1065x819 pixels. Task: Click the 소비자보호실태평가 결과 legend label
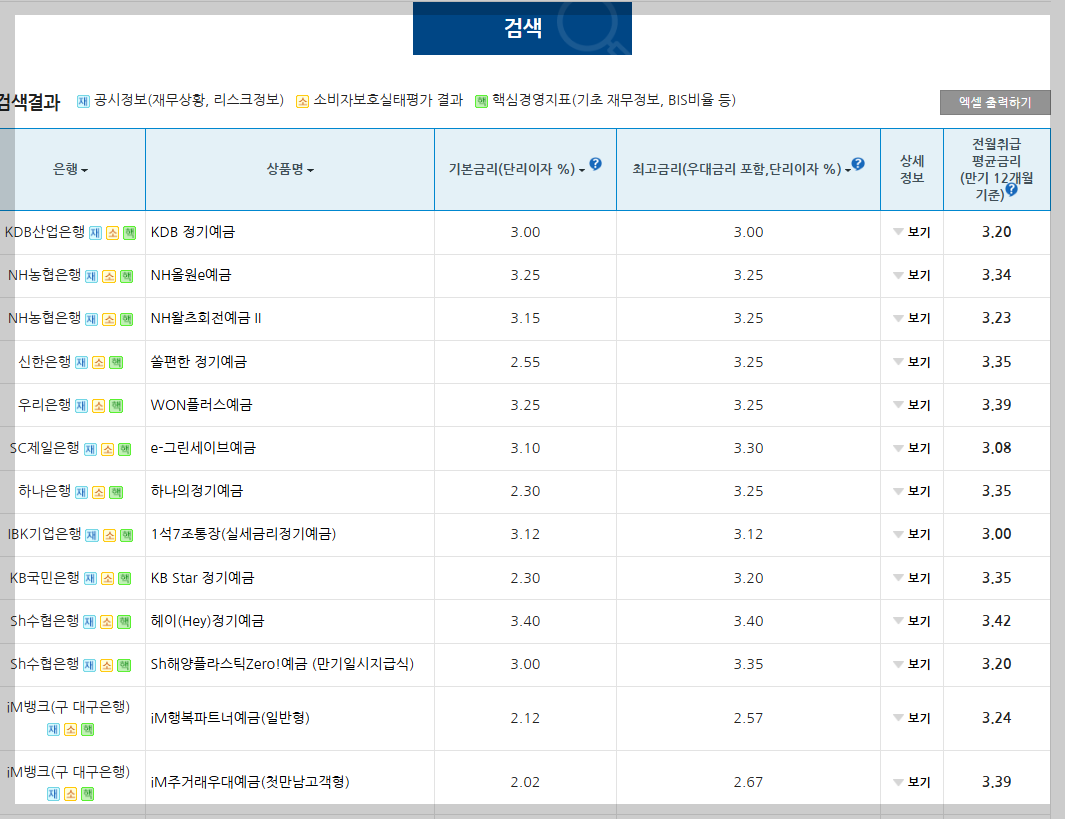(x=388, y=100)
